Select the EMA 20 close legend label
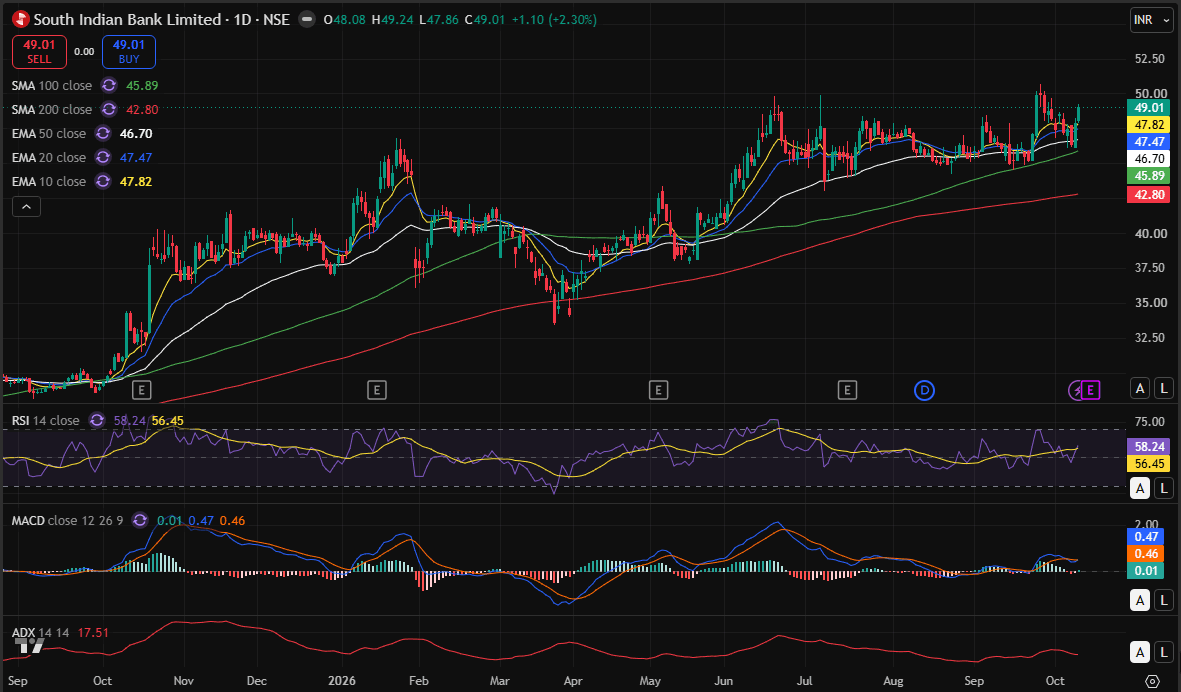 48,157
